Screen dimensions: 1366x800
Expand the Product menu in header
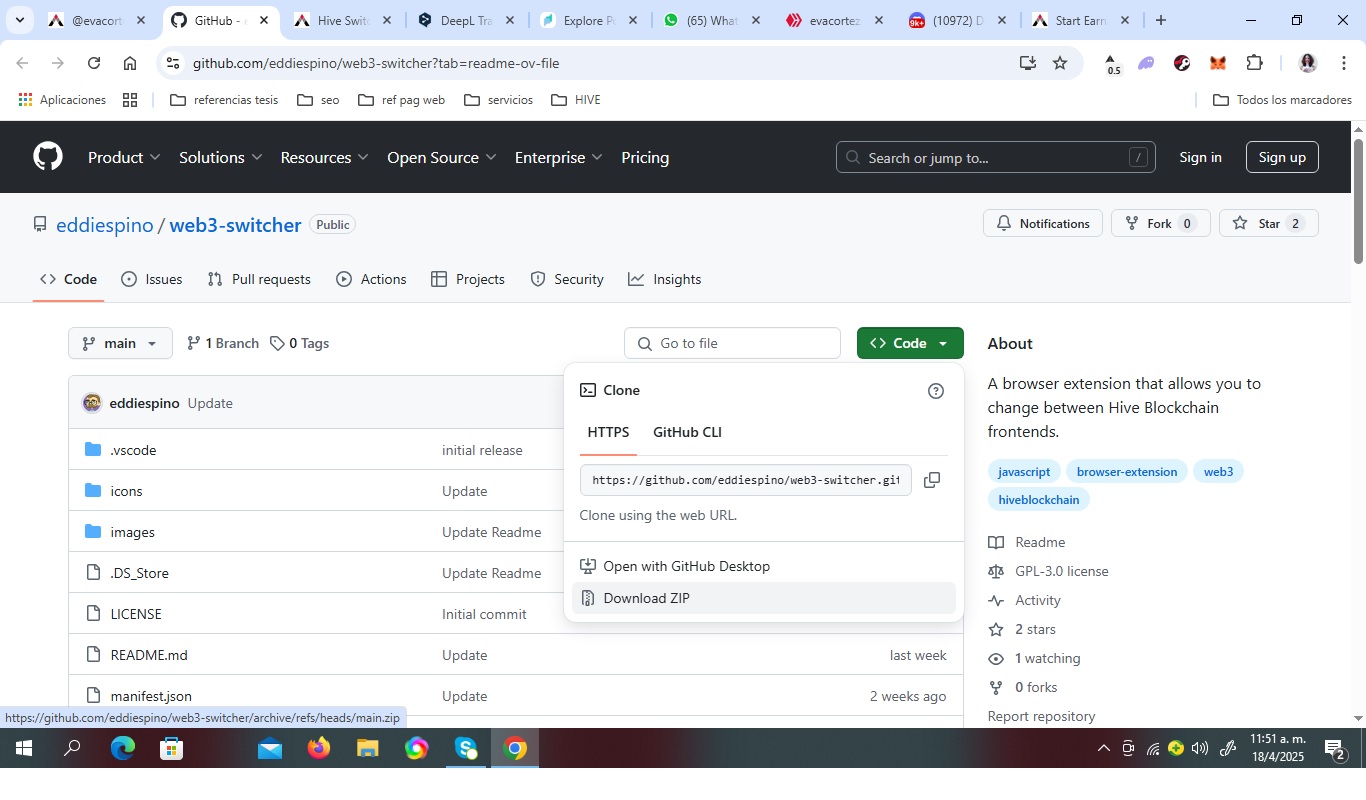point(124,157)
